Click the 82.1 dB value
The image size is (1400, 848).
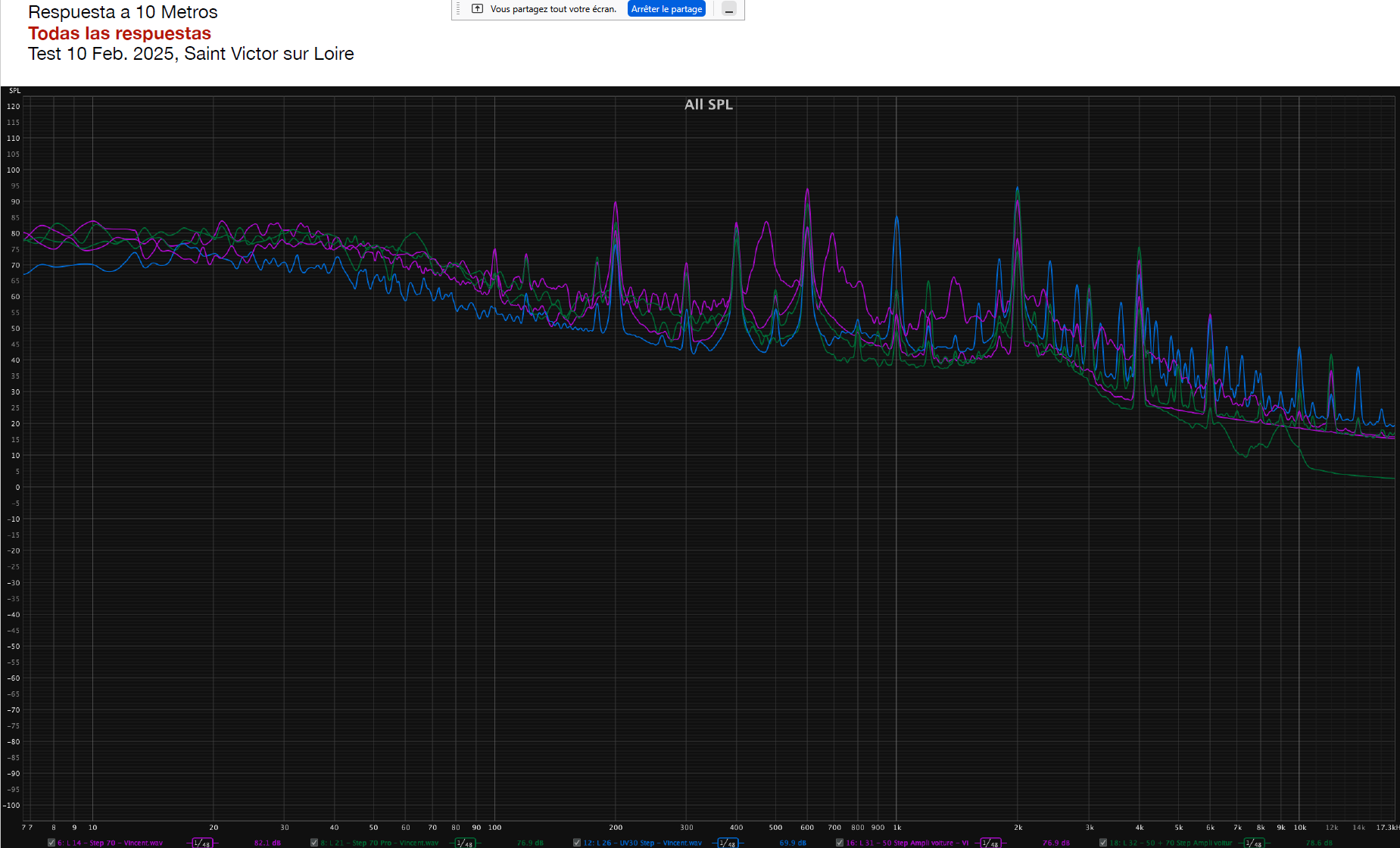(267, 843)
